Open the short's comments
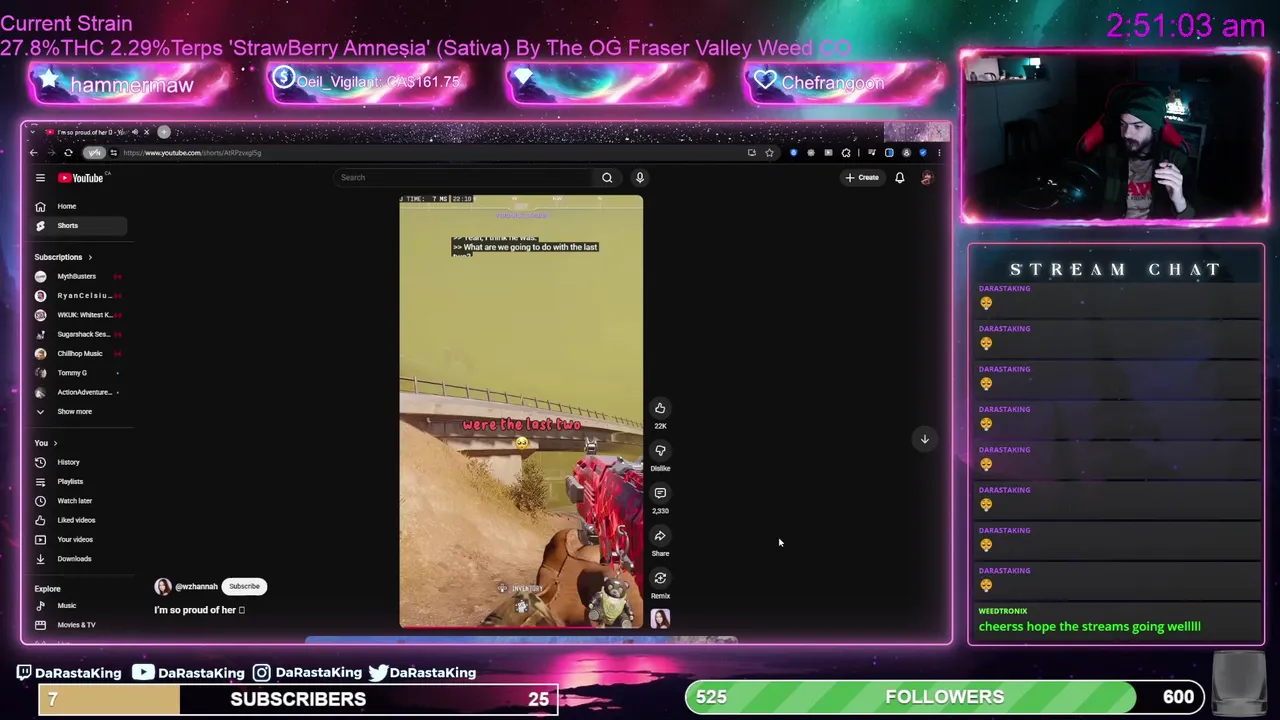Screen dimensions: 1280x720 pyautogui.click(x=660, y=493)
